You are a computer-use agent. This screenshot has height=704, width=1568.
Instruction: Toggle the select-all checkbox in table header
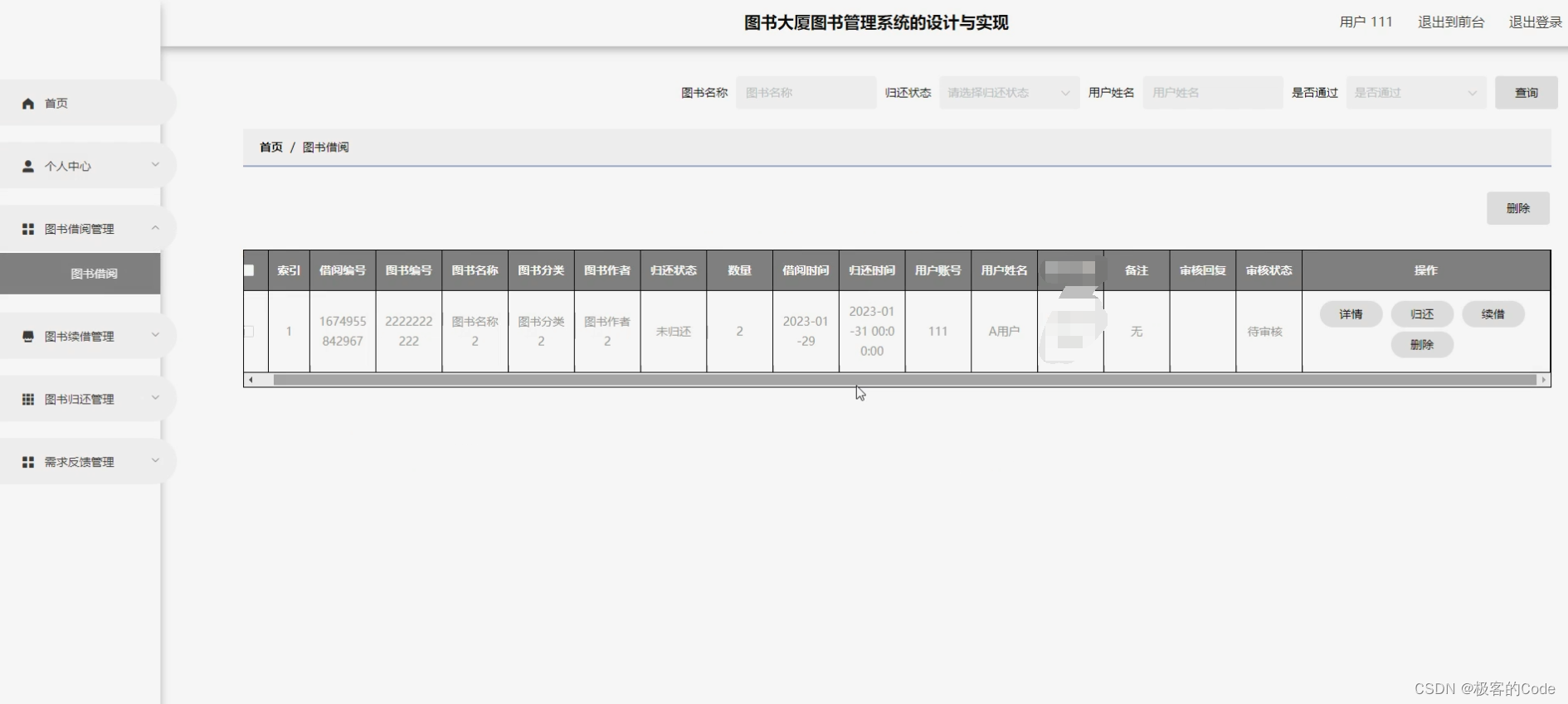249,270
